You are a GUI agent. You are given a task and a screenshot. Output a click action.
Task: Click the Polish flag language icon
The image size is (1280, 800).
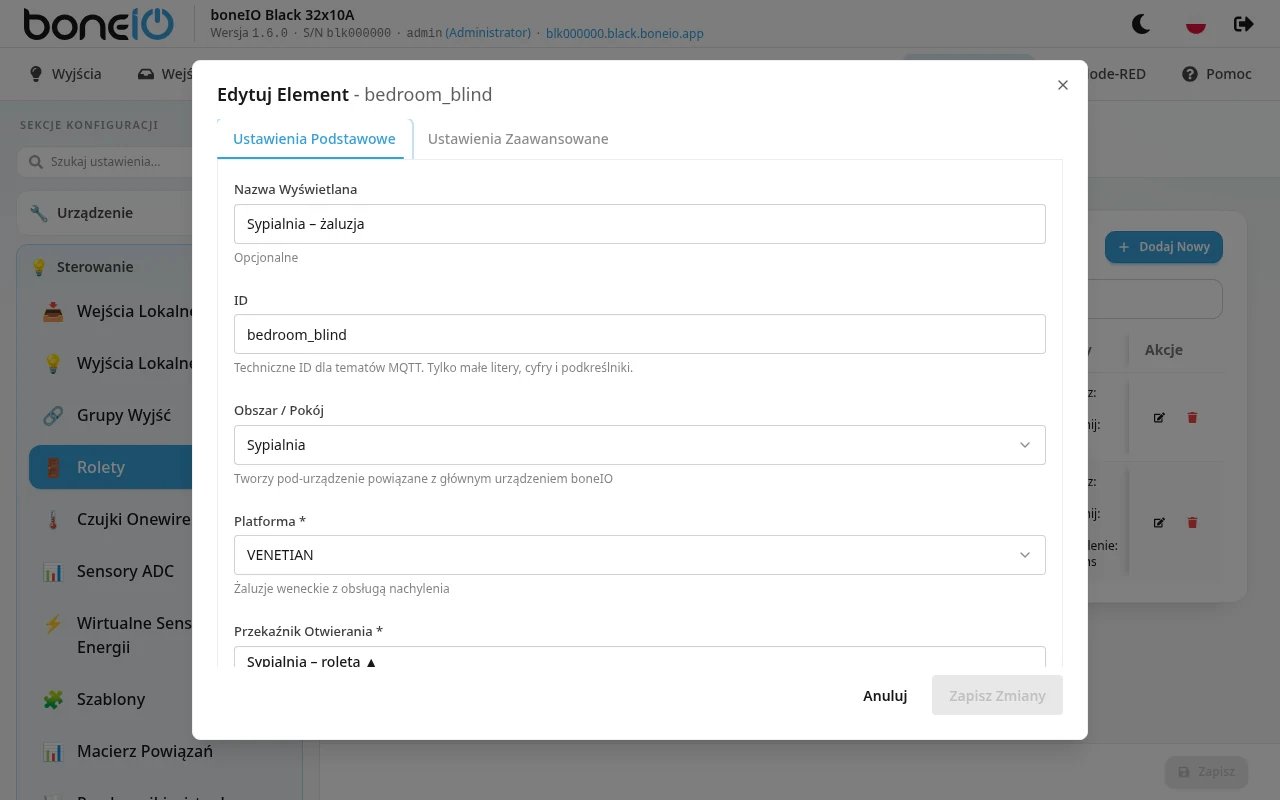1195,23
